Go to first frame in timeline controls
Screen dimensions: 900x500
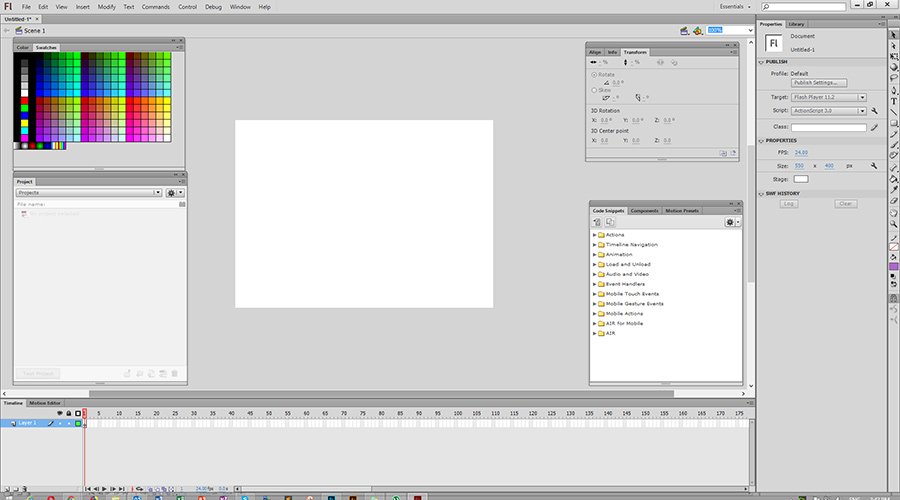(x=87, y=489)
